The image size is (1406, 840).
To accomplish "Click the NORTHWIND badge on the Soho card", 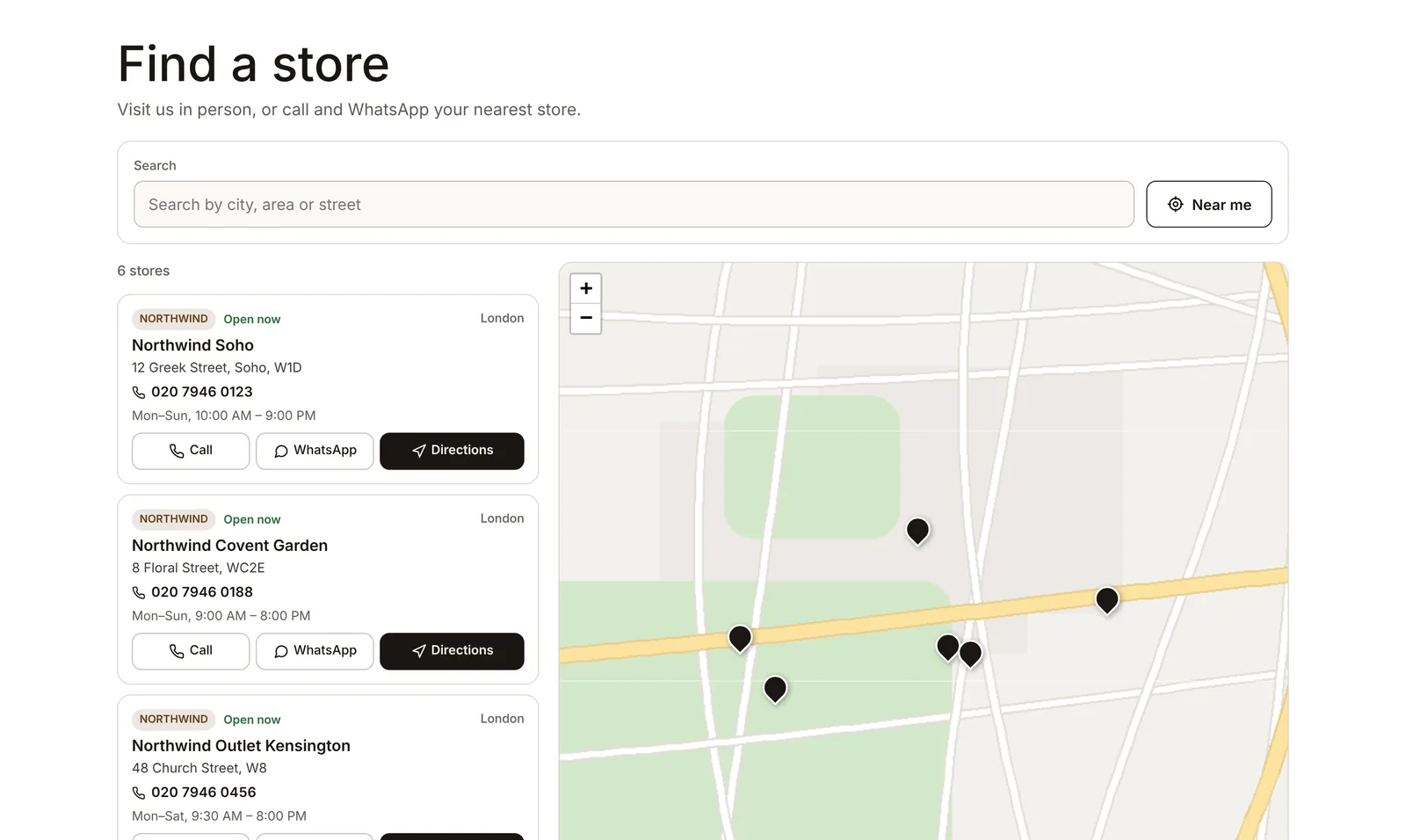I will point(174,319).
